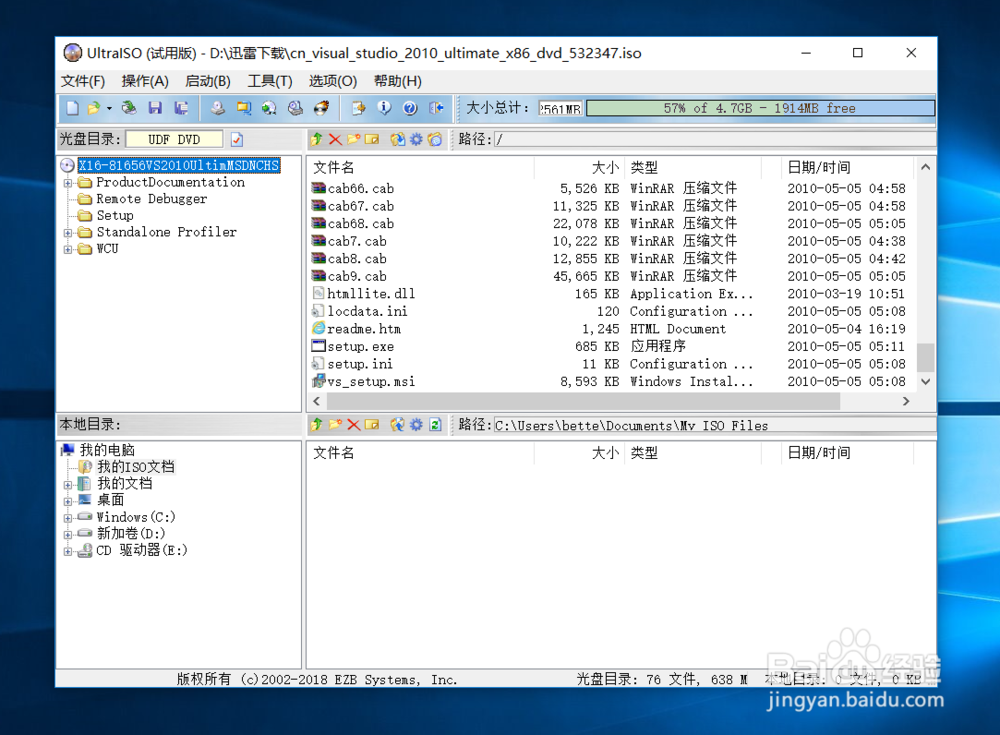
Task: Click the Info toolbar icon
Action: click(384, 108)
